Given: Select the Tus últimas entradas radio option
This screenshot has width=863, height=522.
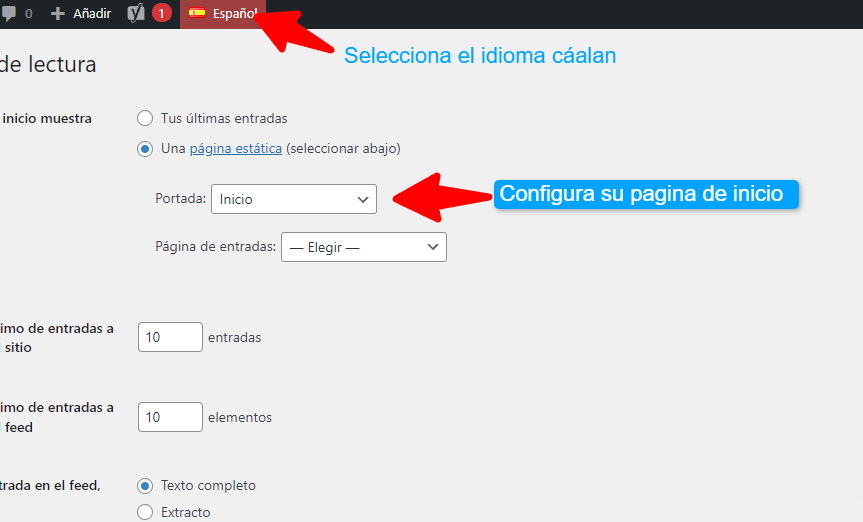Looking at the screenshot, I should [145, 118].
